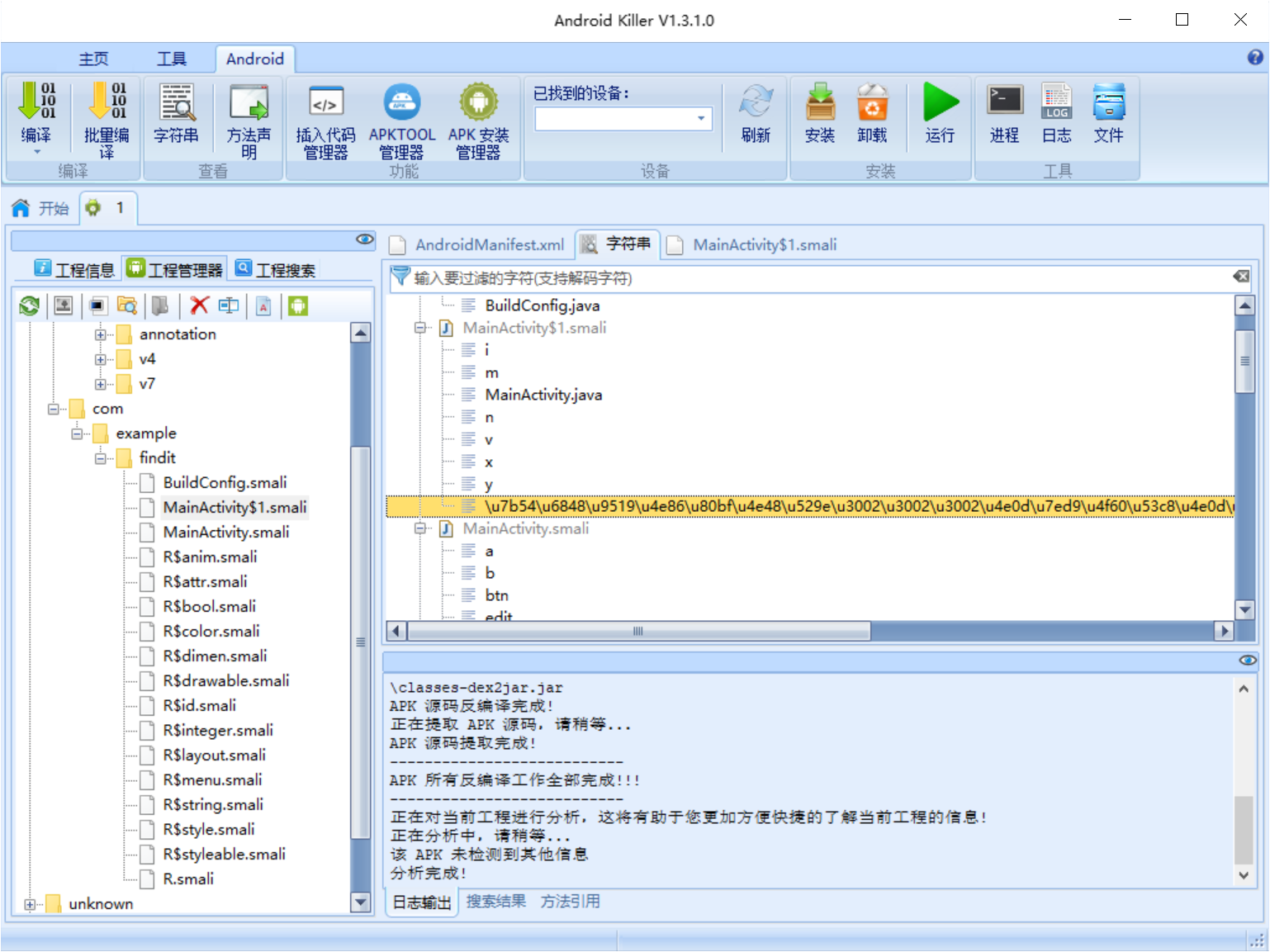Collapse the example folder
The image size is (1270, 952).
click(77, 433)
